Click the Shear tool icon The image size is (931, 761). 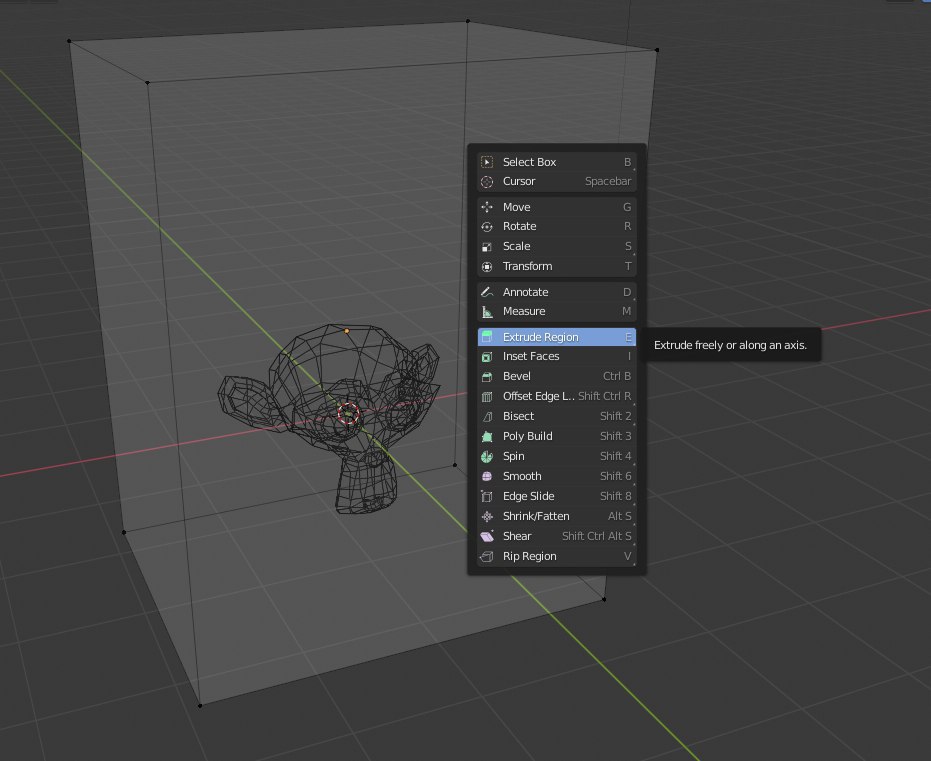click(x=487, y=537)
